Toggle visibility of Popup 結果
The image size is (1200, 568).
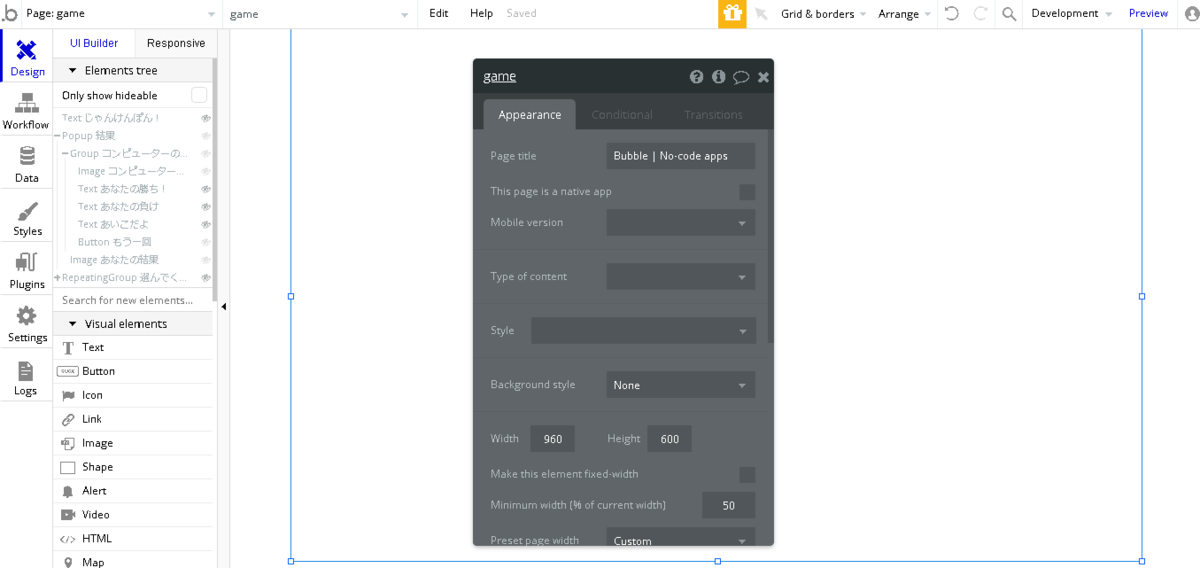click(206, 136)
